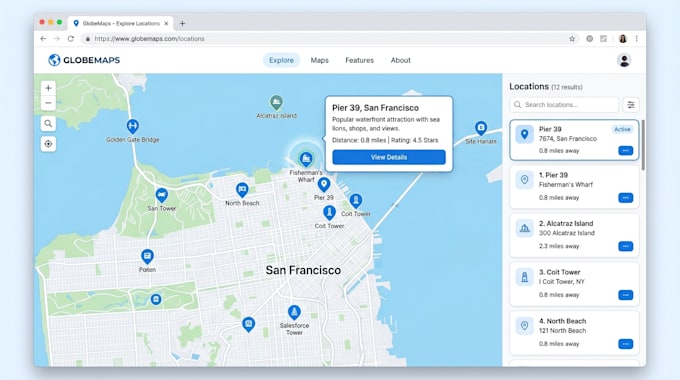Switch to the Maps navigation tab

[320, 60]
